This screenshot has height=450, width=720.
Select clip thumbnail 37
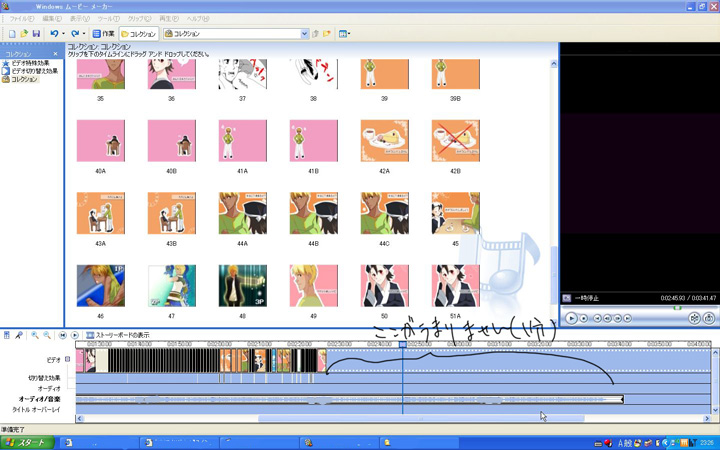point(242,73)
